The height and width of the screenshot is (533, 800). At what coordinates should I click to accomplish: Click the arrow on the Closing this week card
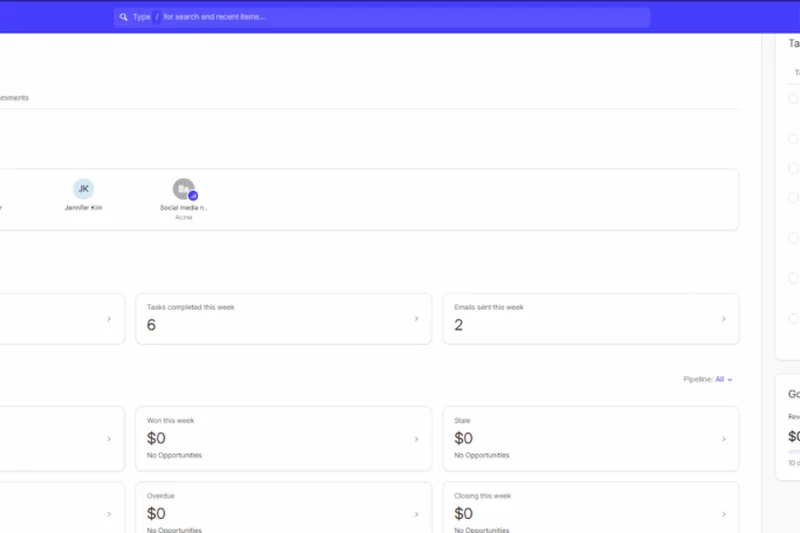pos(723,513)
